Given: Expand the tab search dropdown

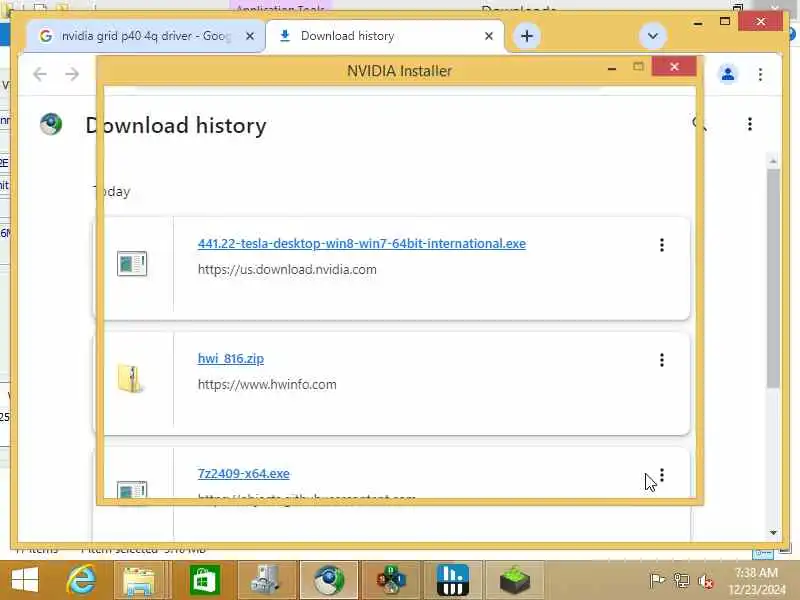Looking at the screenshot, I should [653, 36].
